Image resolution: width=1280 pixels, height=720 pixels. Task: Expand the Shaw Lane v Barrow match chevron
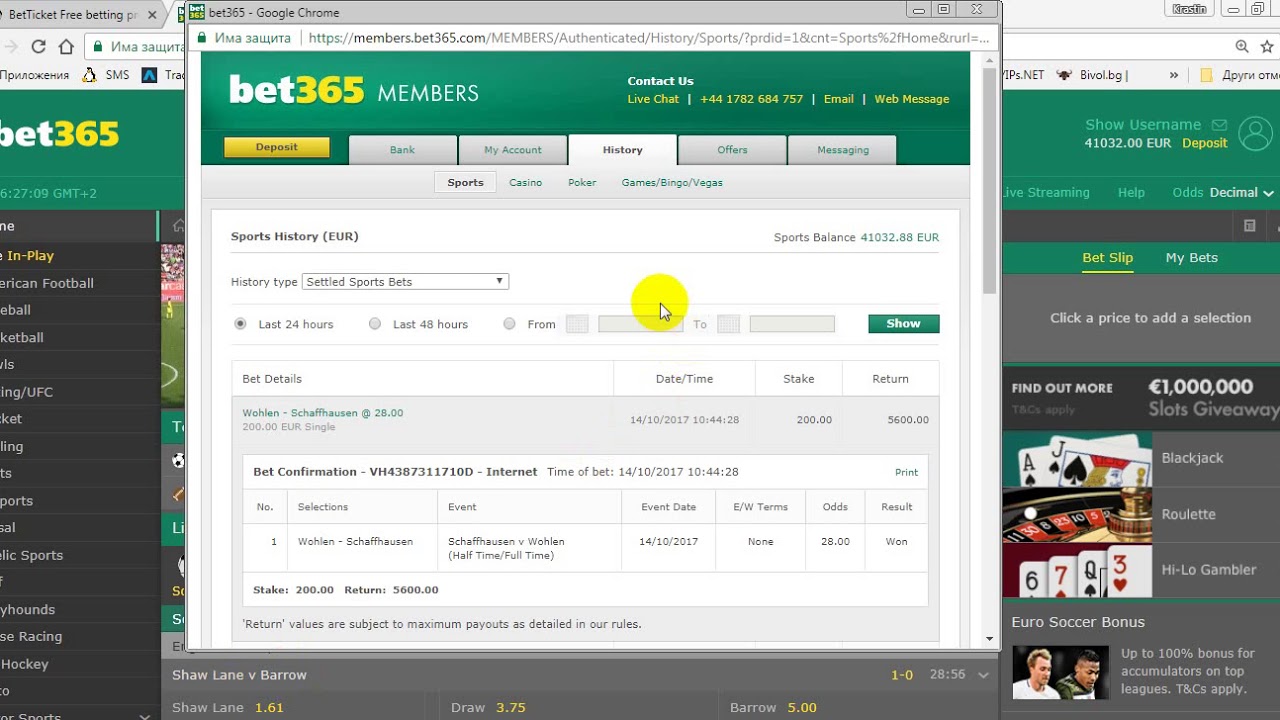pos(983,675)
